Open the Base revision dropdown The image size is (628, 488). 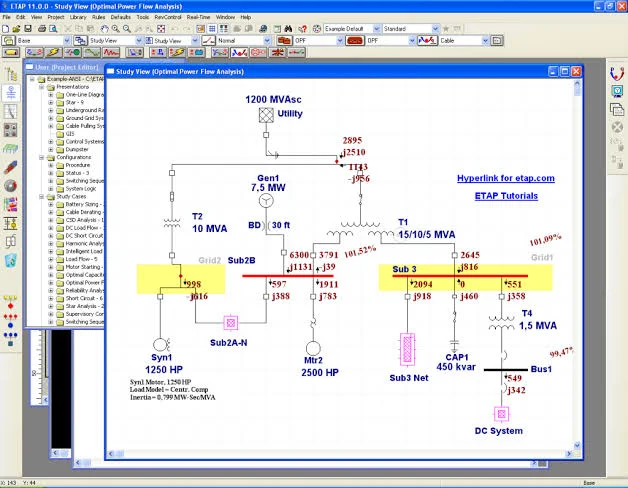click(x=66, y=40)
